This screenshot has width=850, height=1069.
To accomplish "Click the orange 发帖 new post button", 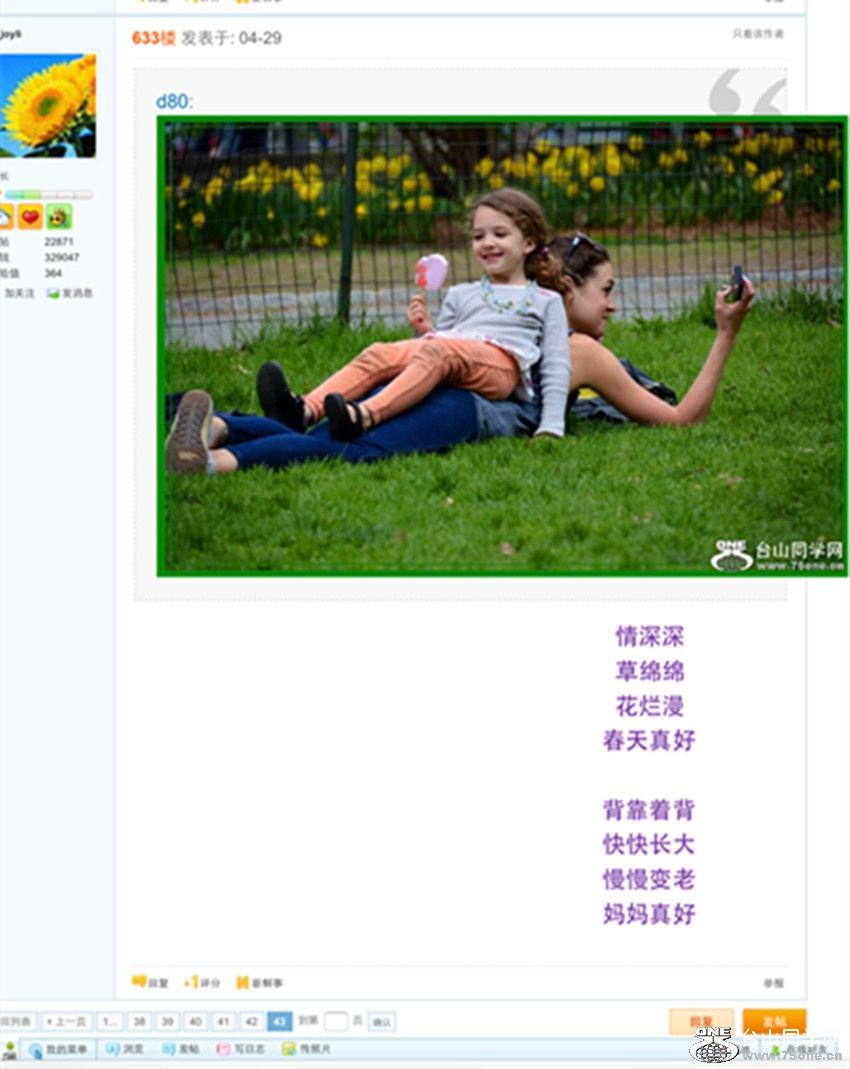I will pos(774,1021).
